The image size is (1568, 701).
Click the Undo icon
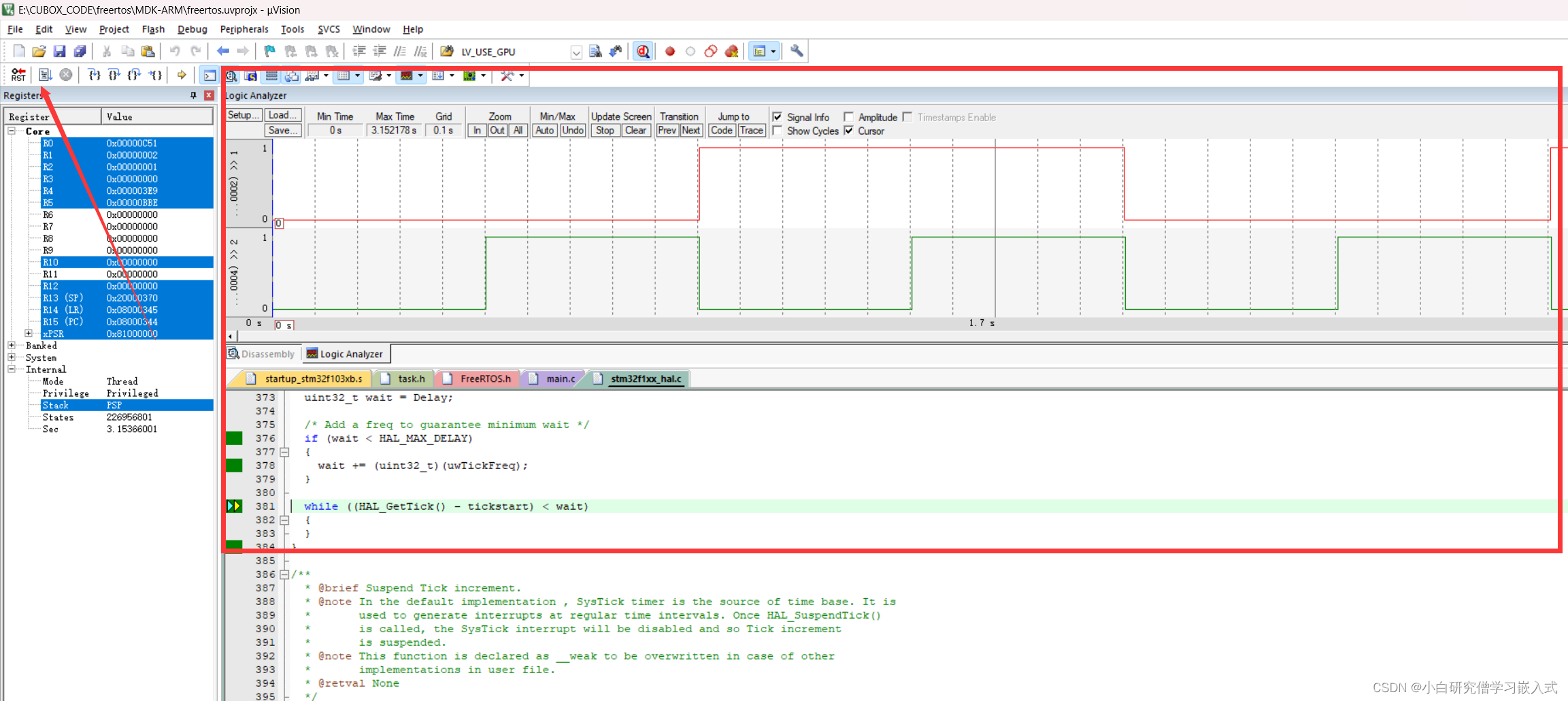click(175, 51)
